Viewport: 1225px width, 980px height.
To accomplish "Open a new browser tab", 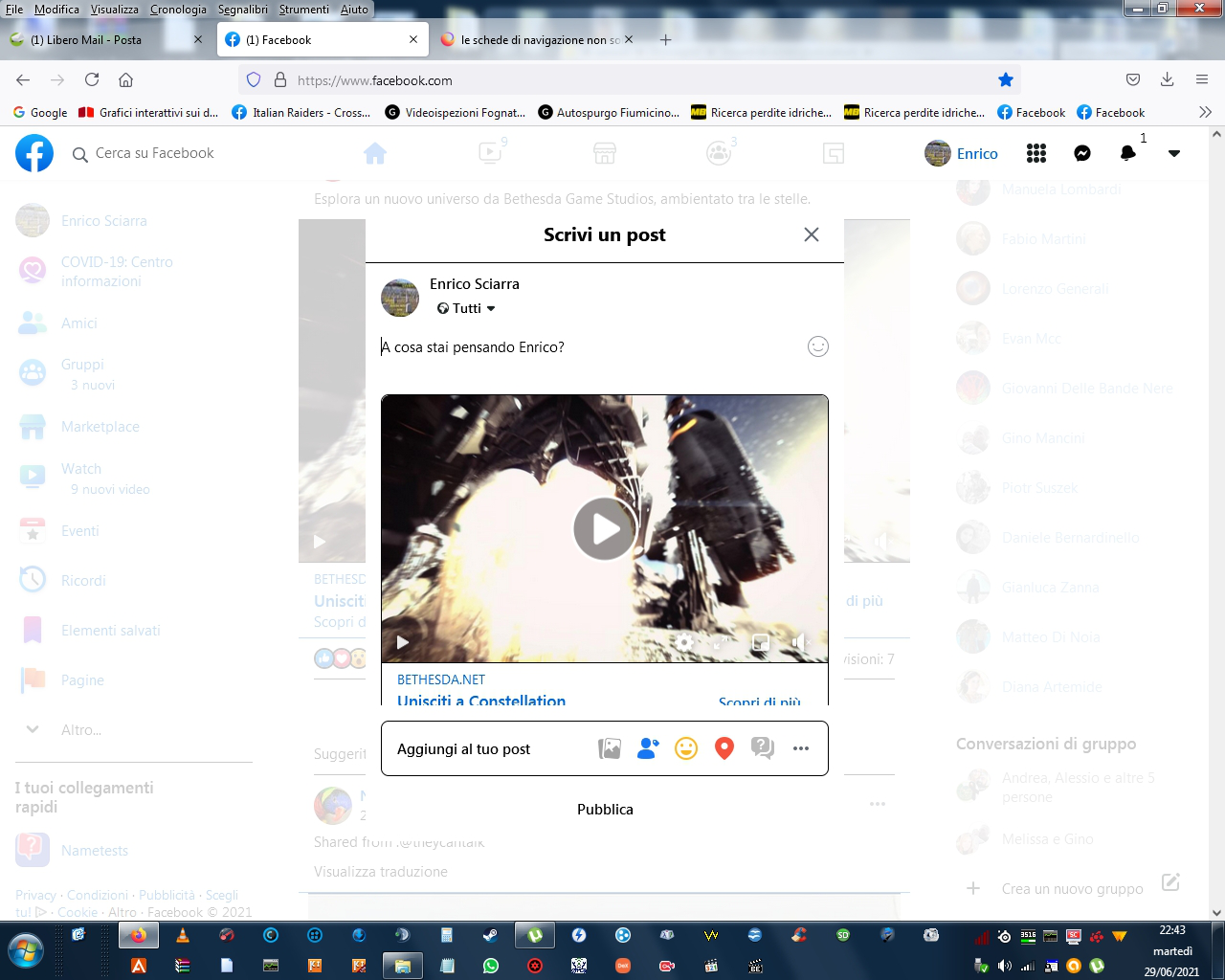I will pyautogui.click(x=665, y=40).
